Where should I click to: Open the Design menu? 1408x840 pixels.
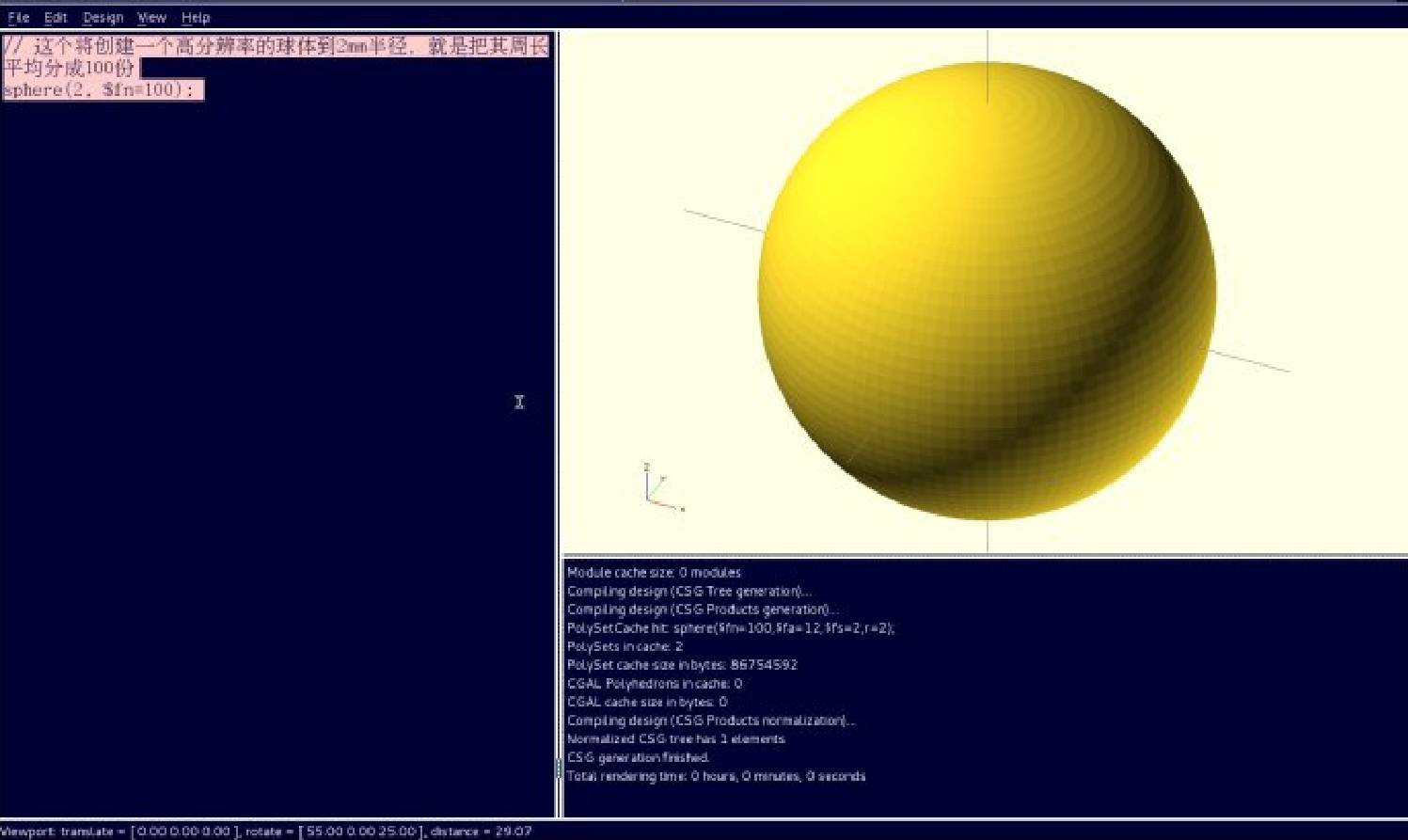tap(103, 17)
